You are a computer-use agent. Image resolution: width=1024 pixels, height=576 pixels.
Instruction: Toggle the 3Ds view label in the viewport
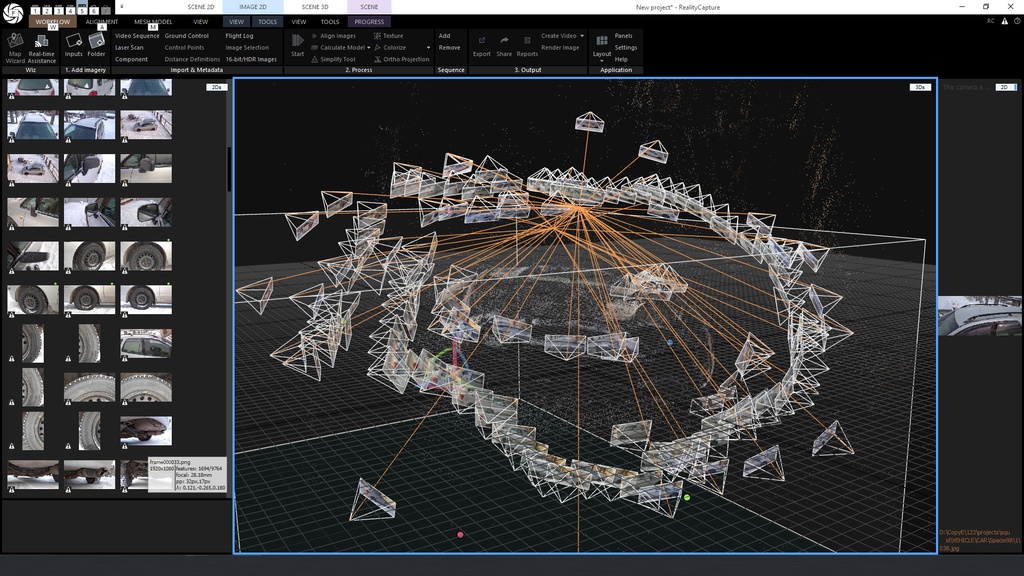(920, 87)
